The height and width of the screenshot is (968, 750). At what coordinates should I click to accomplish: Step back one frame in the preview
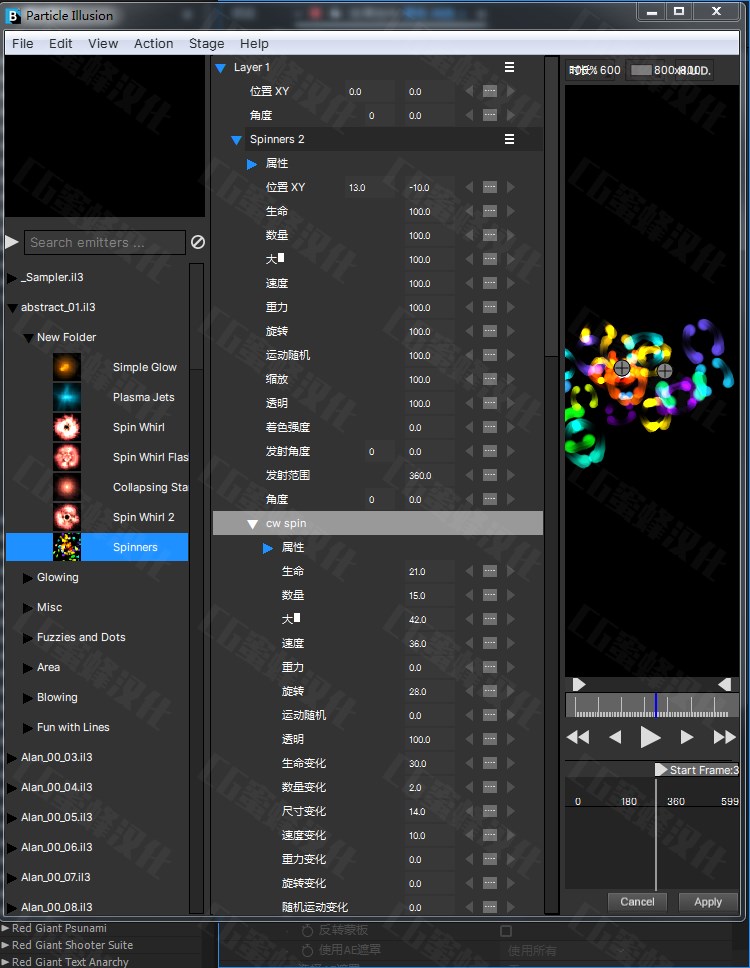[615, 738]
